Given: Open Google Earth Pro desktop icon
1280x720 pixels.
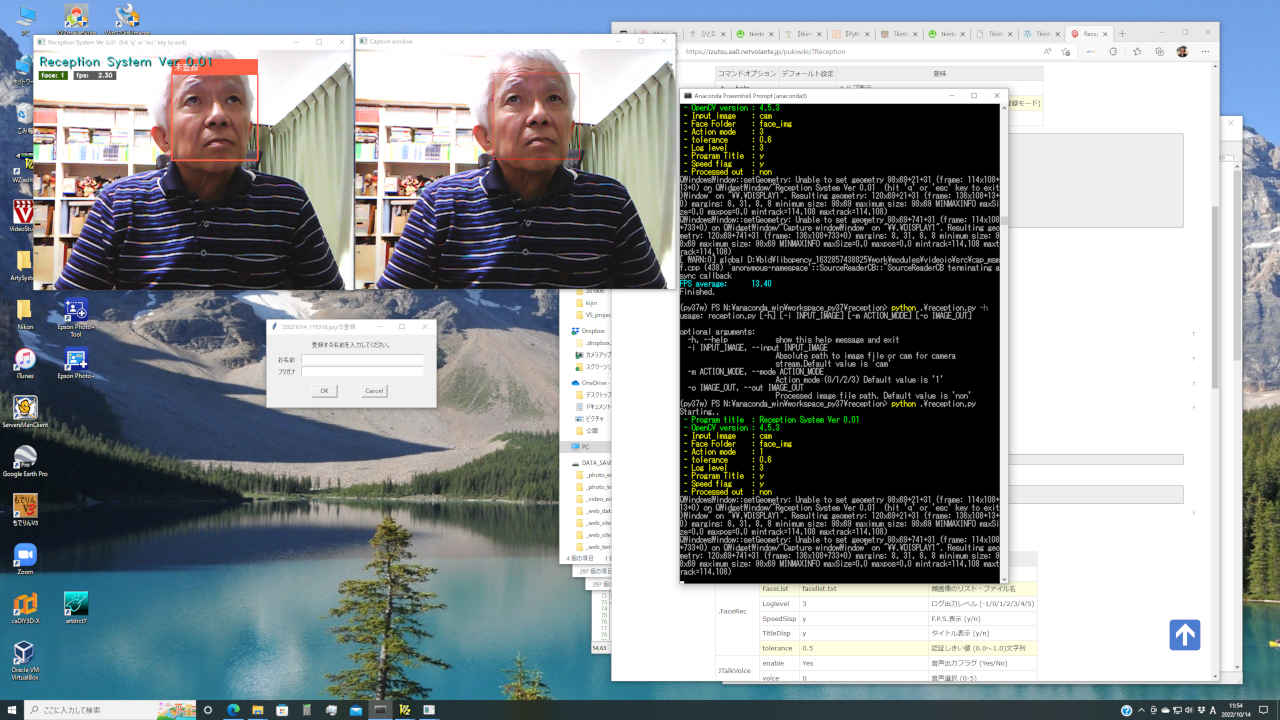Looking at the screenshot, I should pyautogui.click(x=24, y=457).
